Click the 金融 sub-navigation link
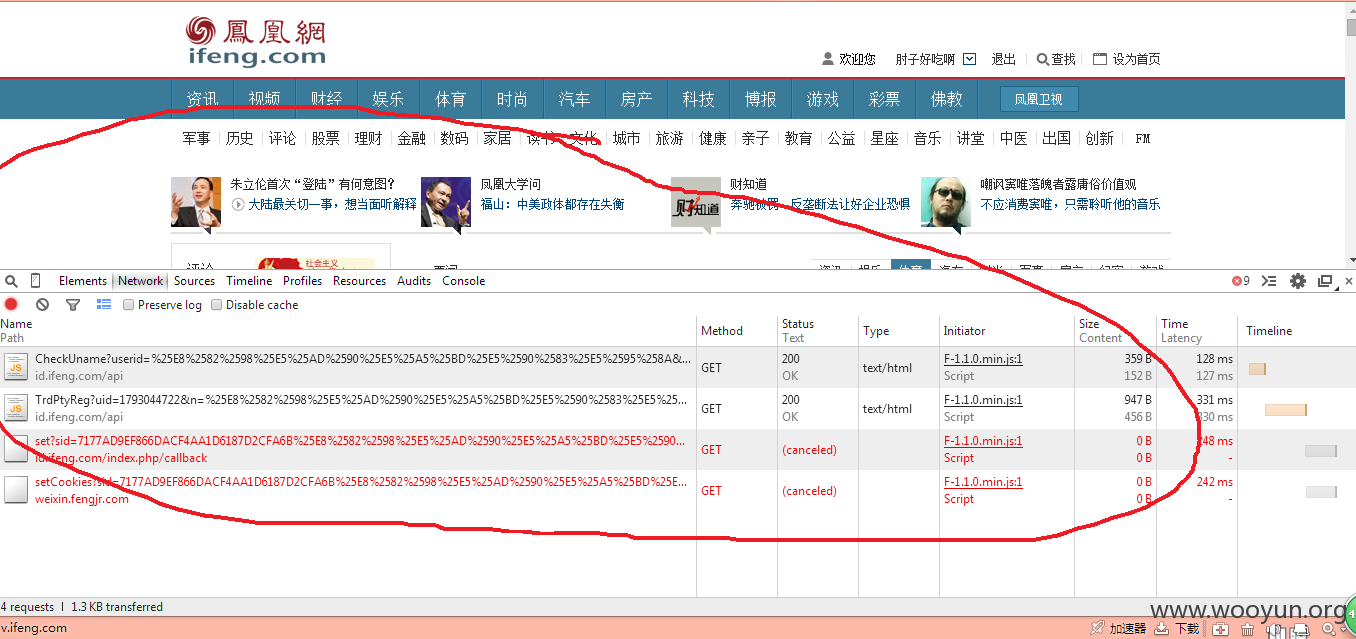 411,138
